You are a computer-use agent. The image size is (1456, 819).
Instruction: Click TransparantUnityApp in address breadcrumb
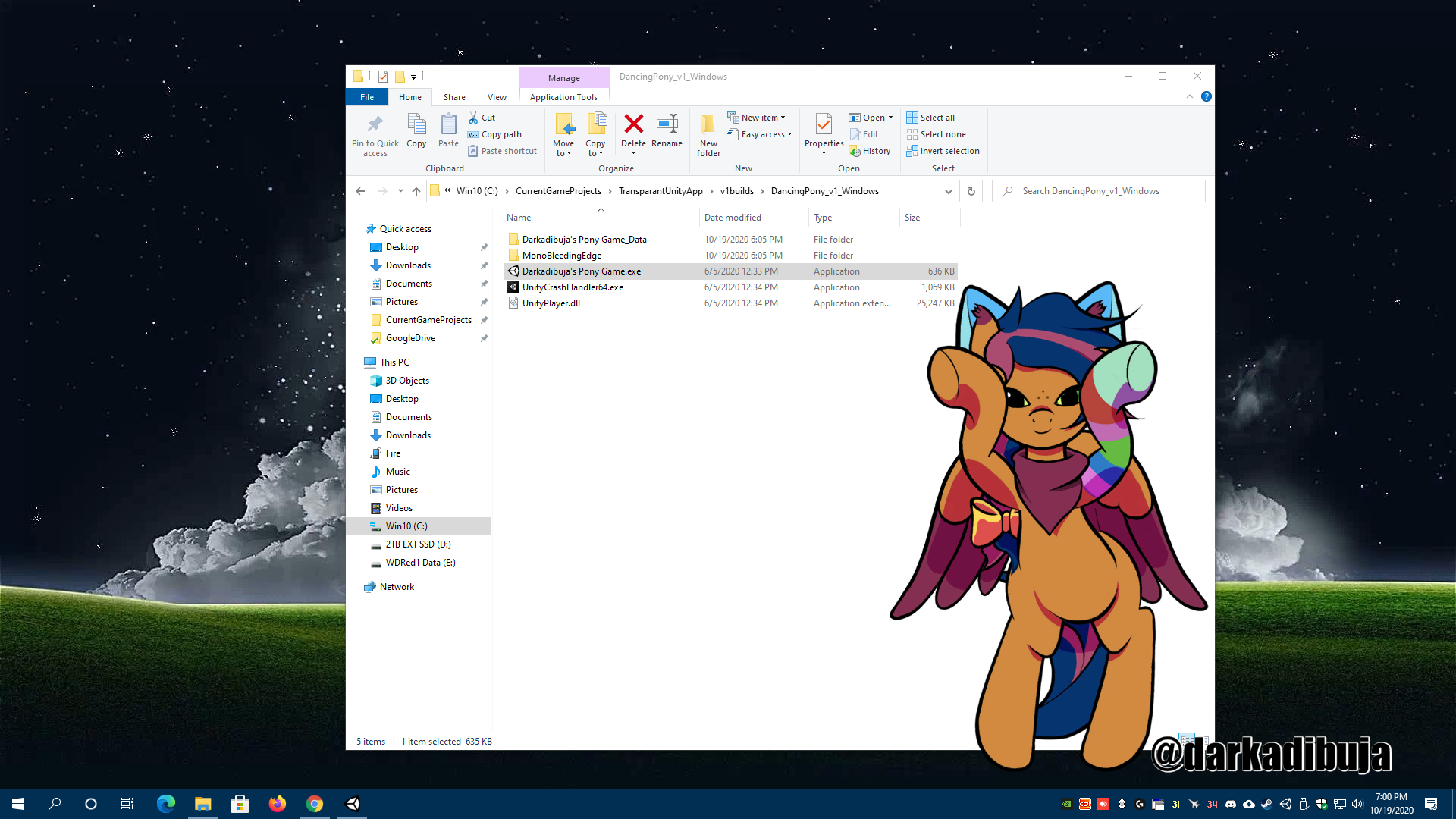(661, 191)
